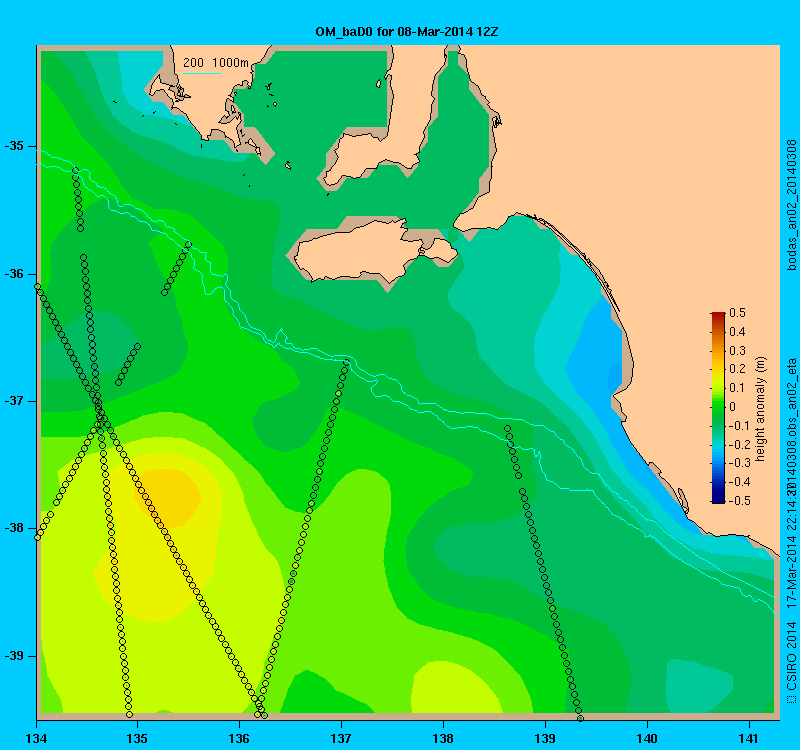The image size is (800, 750).
Task: Click the "136" longitude axis label
Action: click(x=239, y=738)
